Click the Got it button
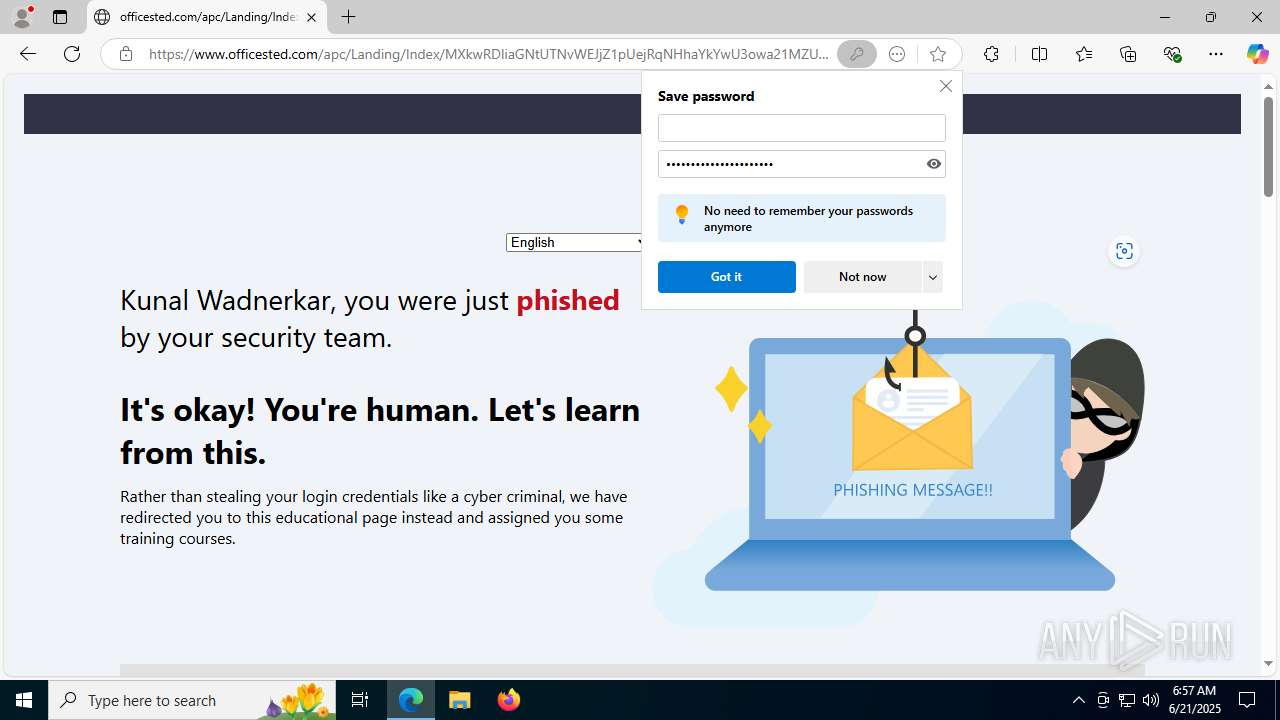Screen dimensions: 1280x720 click(x=726, y=277)
